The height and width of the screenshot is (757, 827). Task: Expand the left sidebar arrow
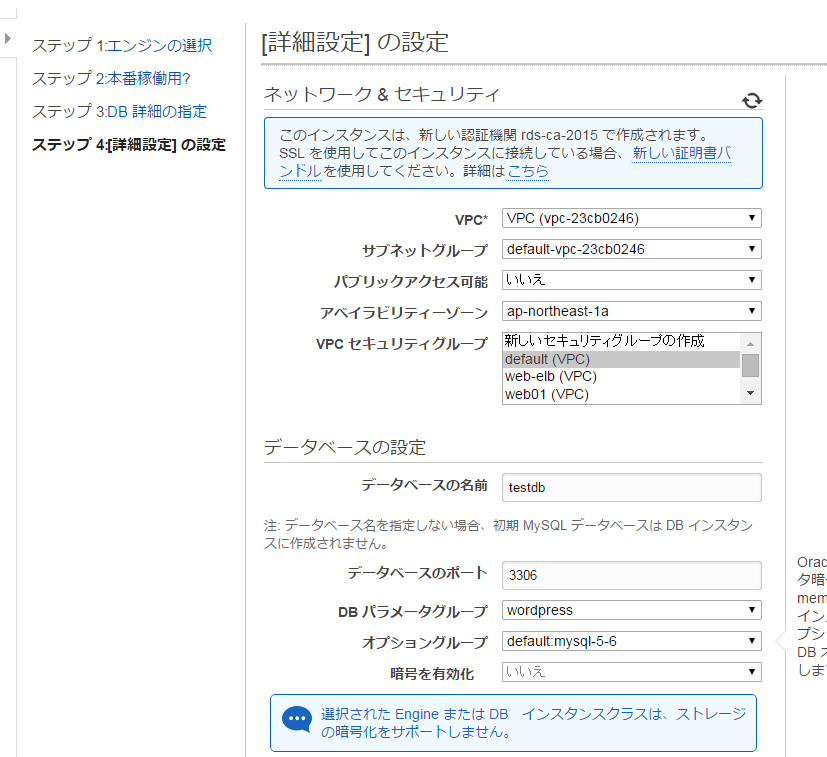coord(8,39)
